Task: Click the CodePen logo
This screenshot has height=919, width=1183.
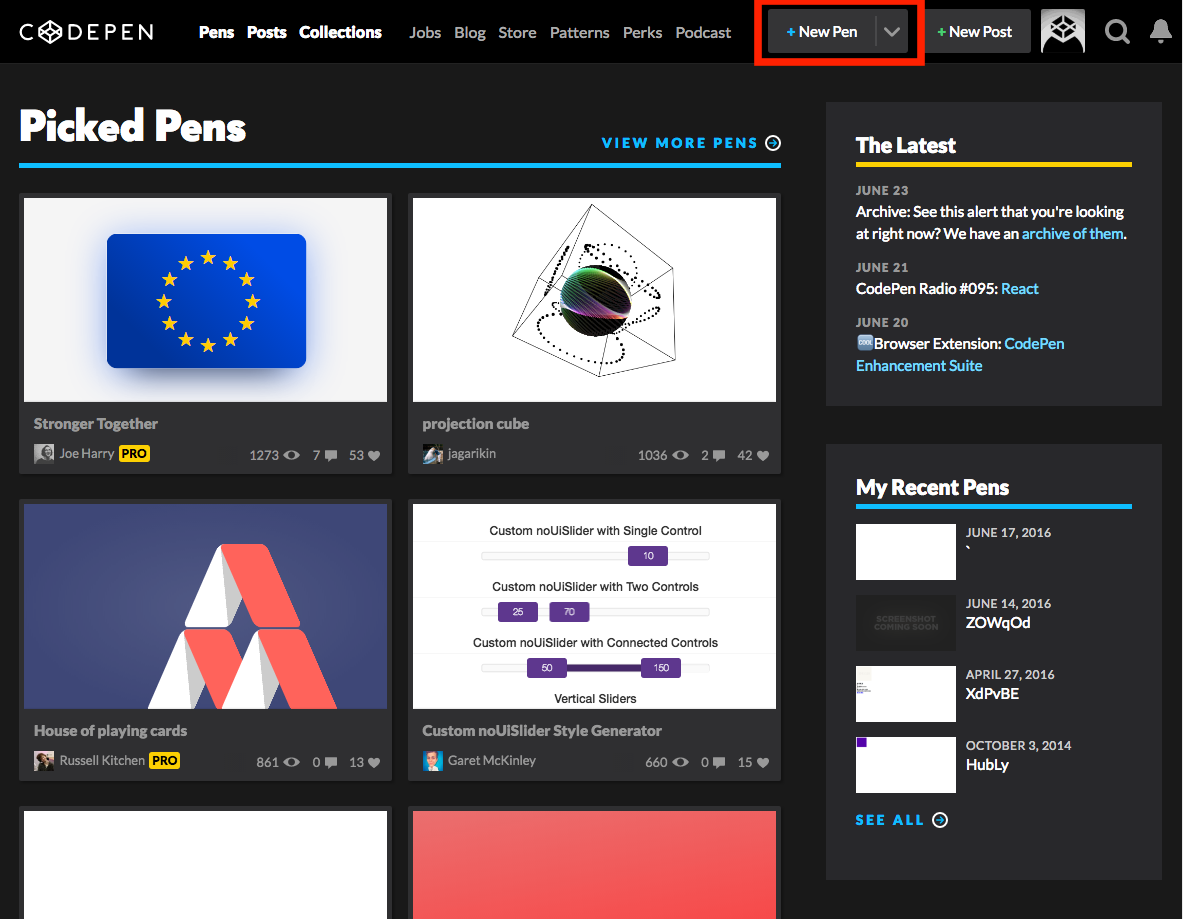Action: coord(87,32)
